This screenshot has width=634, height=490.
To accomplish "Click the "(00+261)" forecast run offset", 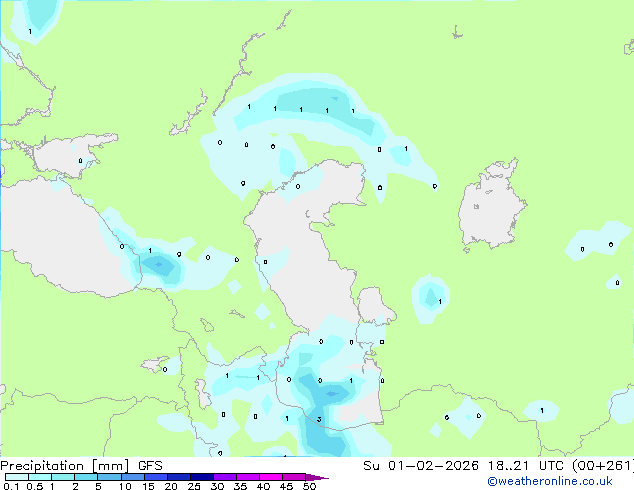I will coord(603,466).
